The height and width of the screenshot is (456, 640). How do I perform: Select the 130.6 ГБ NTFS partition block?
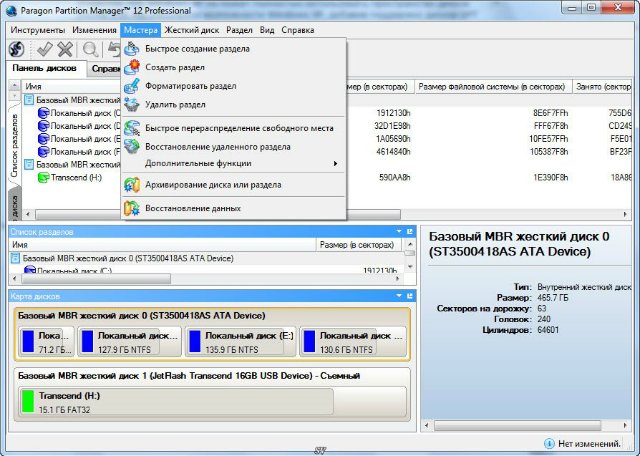coord(353,342)
